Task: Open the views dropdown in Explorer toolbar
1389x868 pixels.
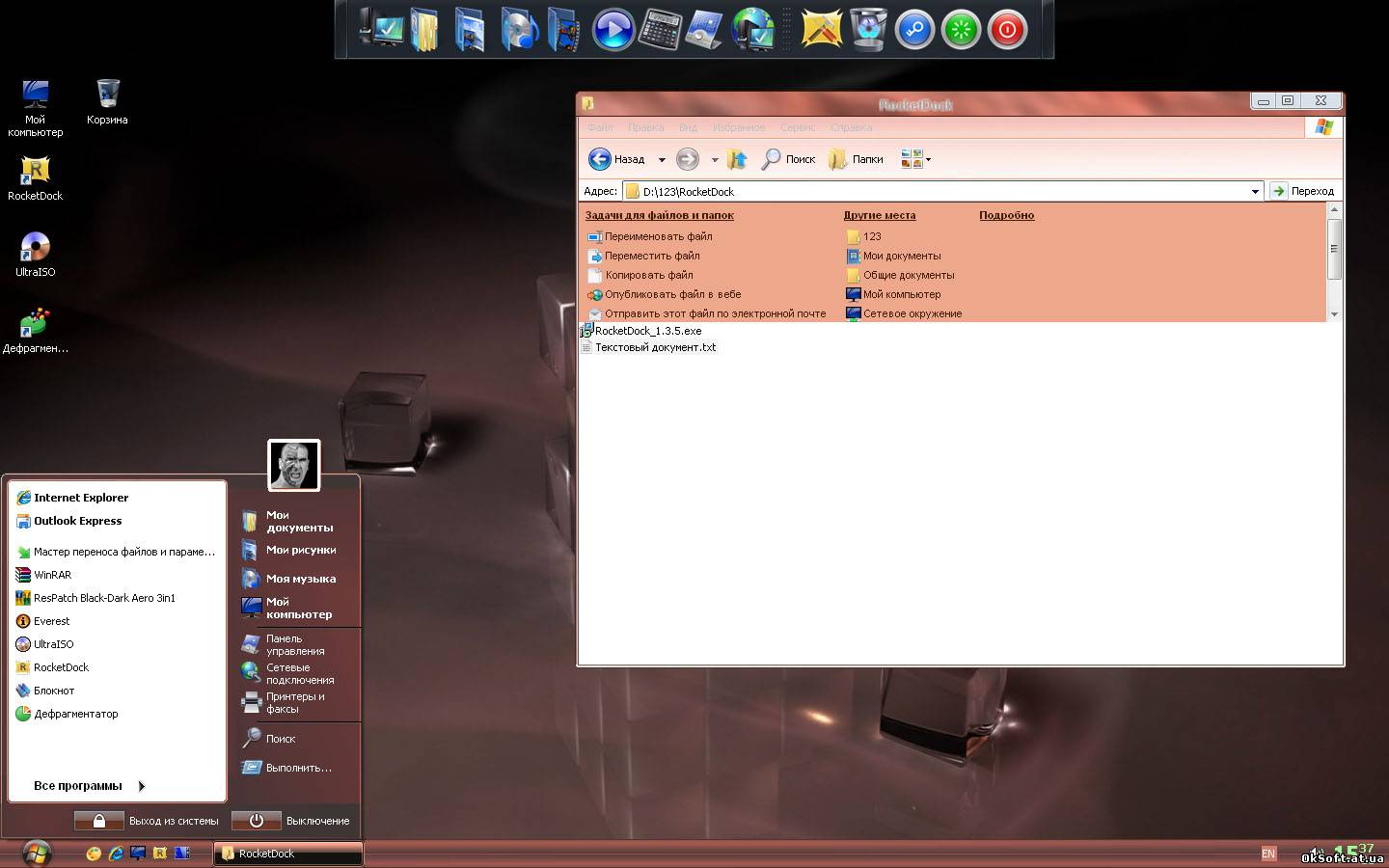Action: click(915, 159)
